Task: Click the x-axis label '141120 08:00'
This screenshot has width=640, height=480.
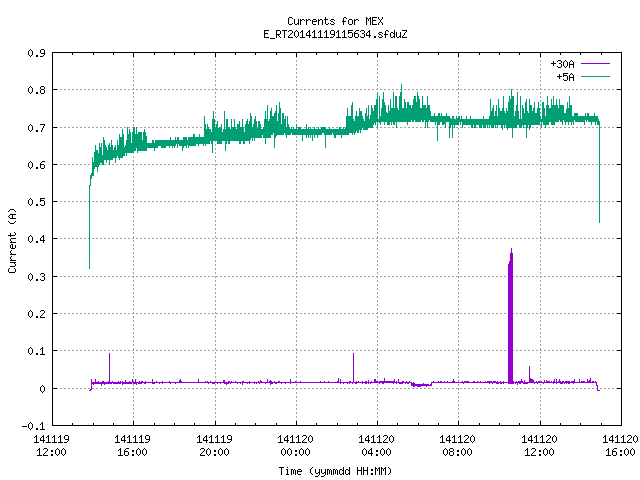Action: pos(457,446)
